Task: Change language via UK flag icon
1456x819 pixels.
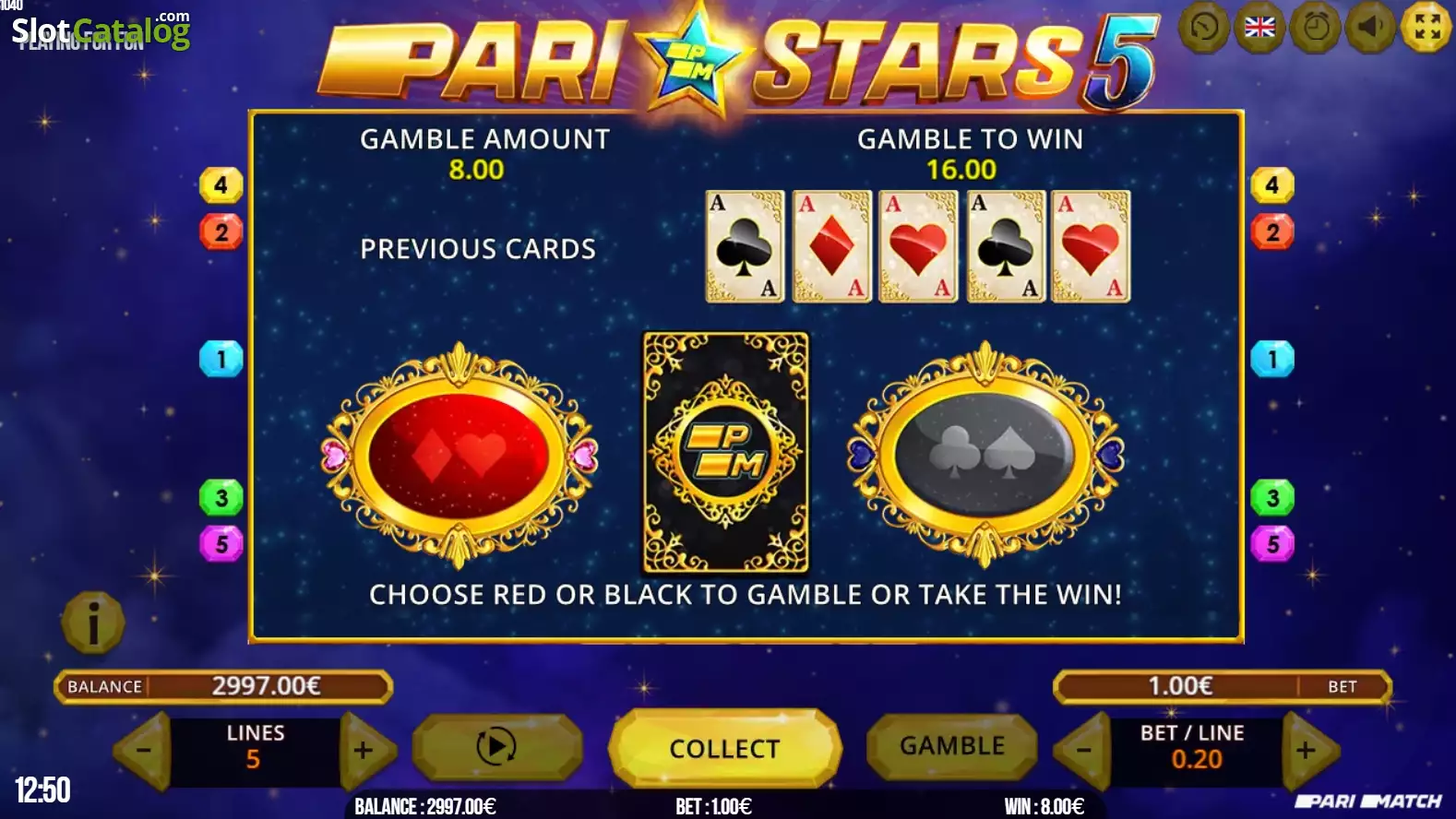Action: [x=1259, y=28]
